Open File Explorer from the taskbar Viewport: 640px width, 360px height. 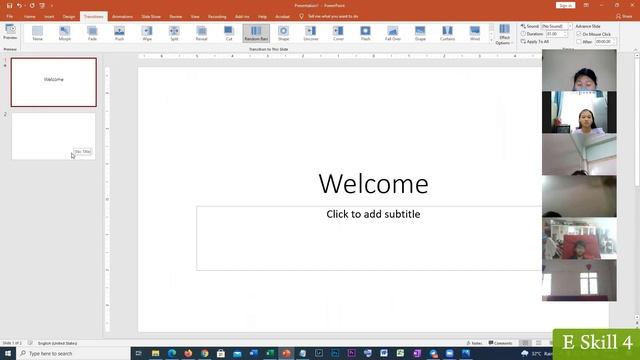156,353
